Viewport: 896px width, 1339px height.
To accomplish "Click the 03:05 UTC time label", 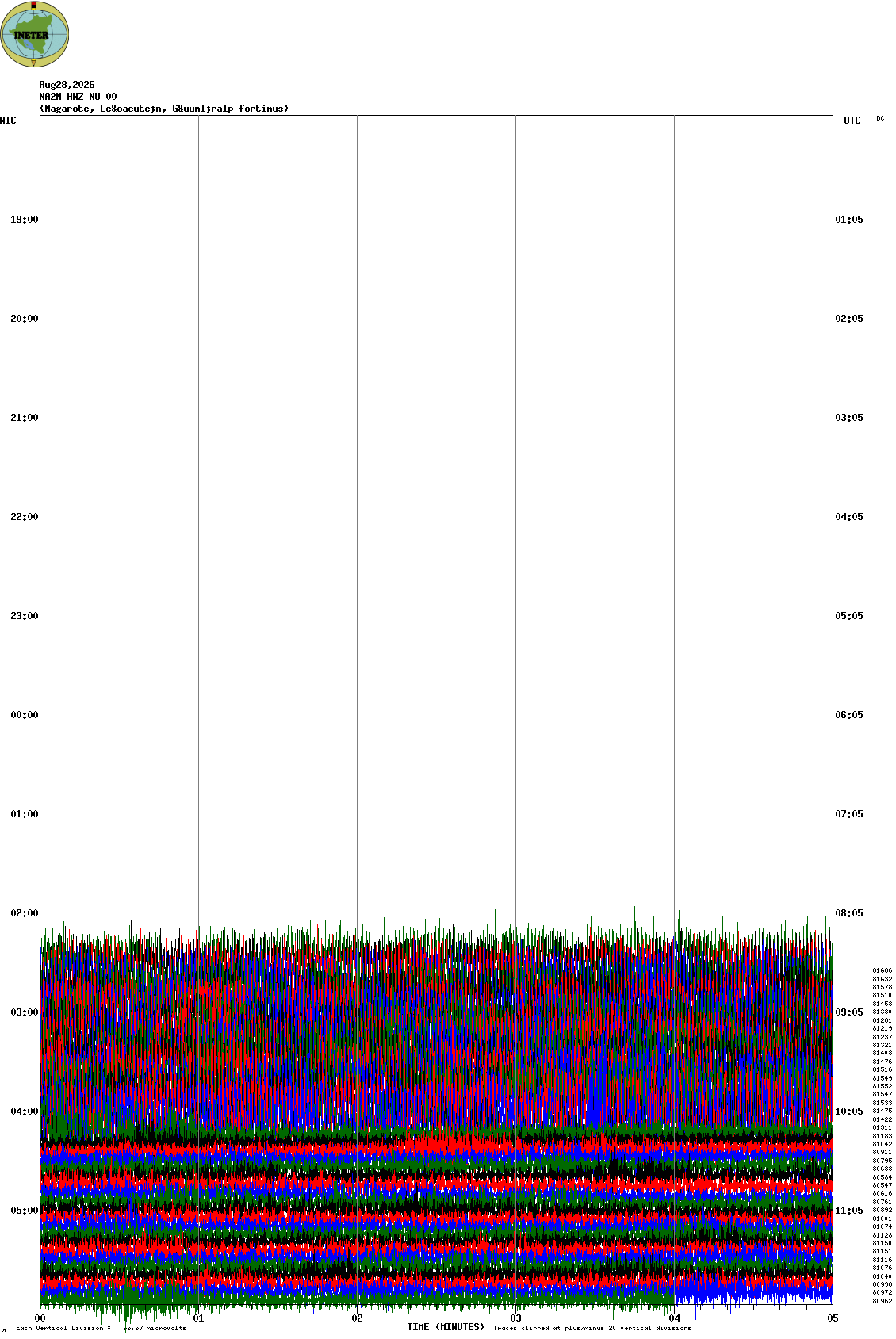I will pos(849,418).
